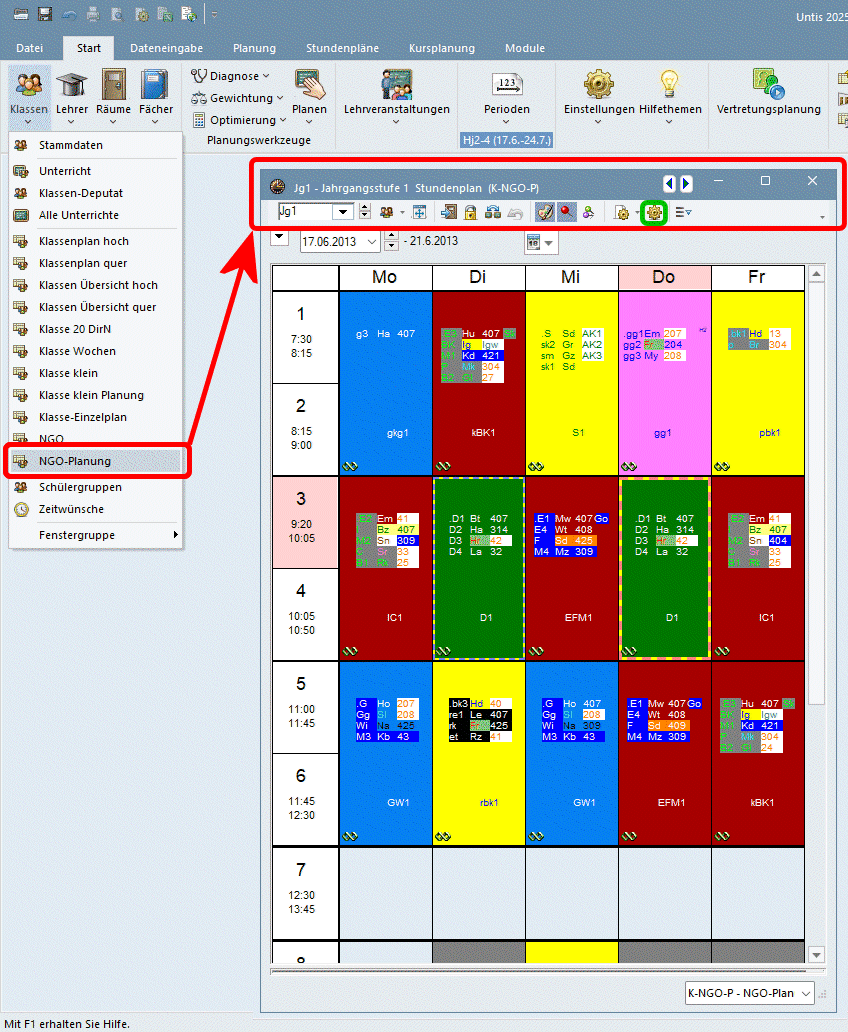848x1032 pixels.
Task: Open the Fächer book icon
Action: [155, 87]
